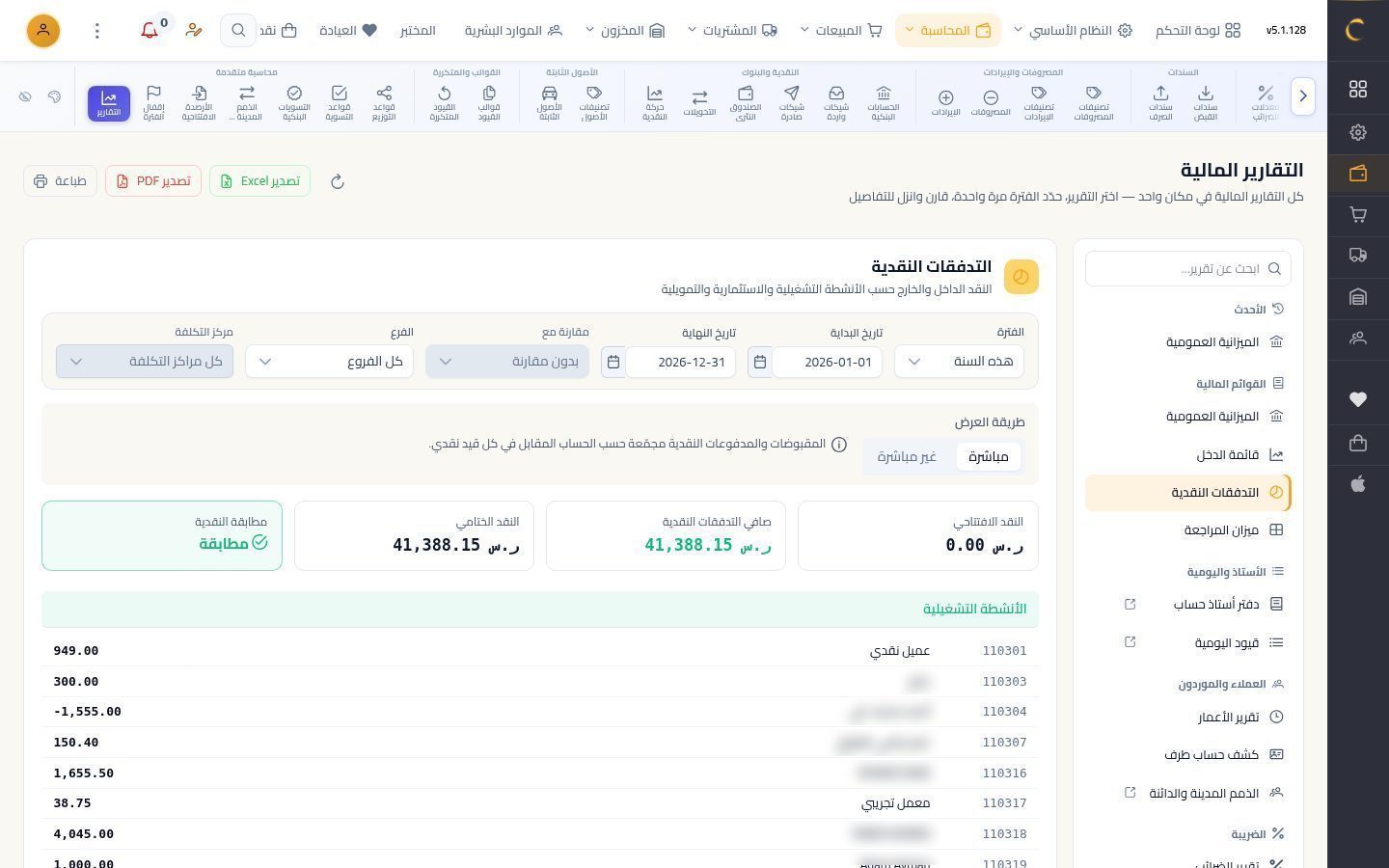Open calendar picker for تاريخ النهاية

pos(613,362)
